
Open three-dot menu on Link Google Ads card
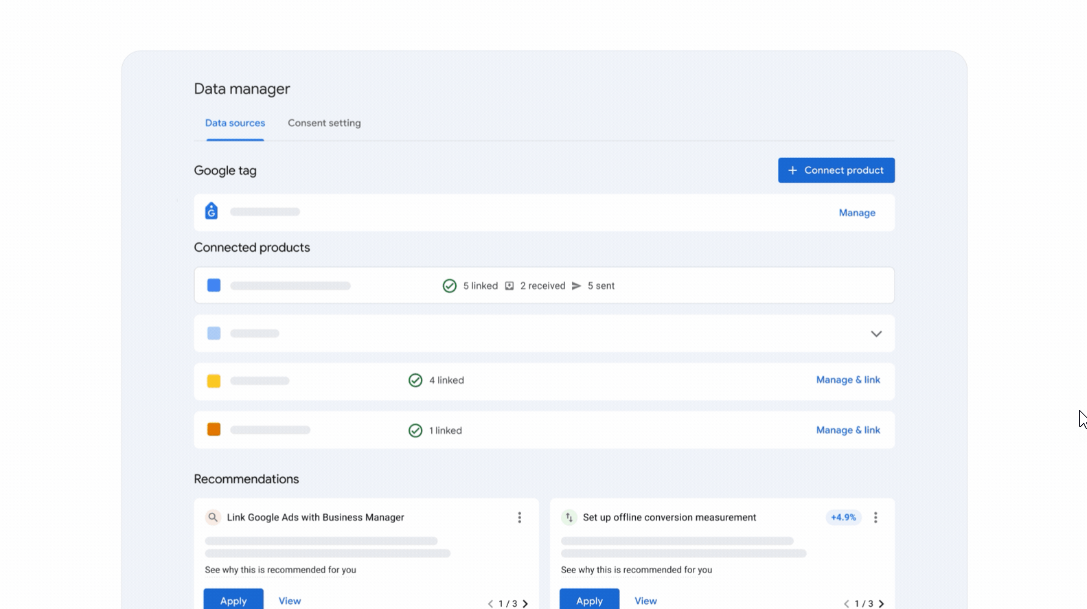(519, 518)
